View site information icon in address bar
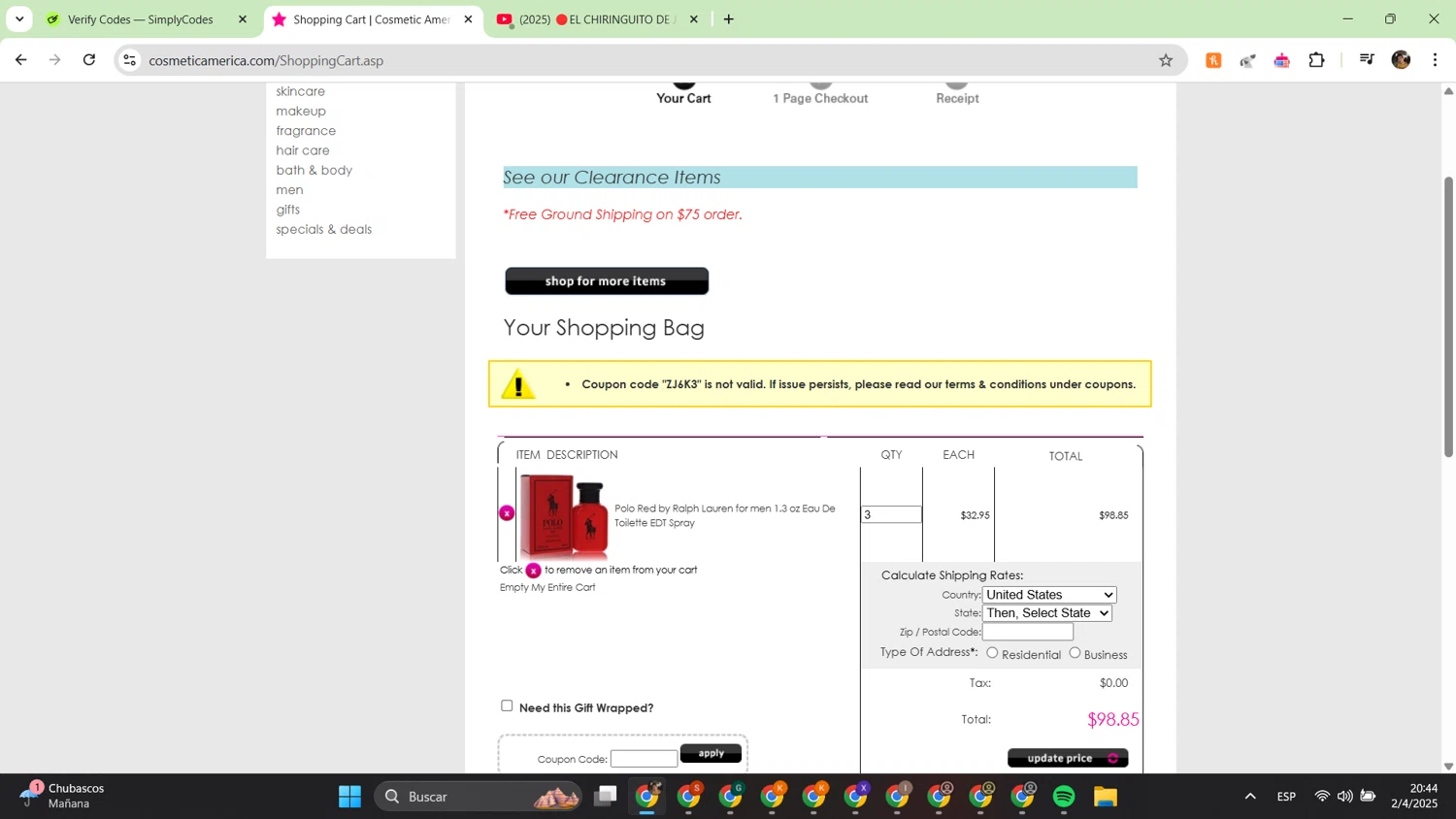 [130, 60]
